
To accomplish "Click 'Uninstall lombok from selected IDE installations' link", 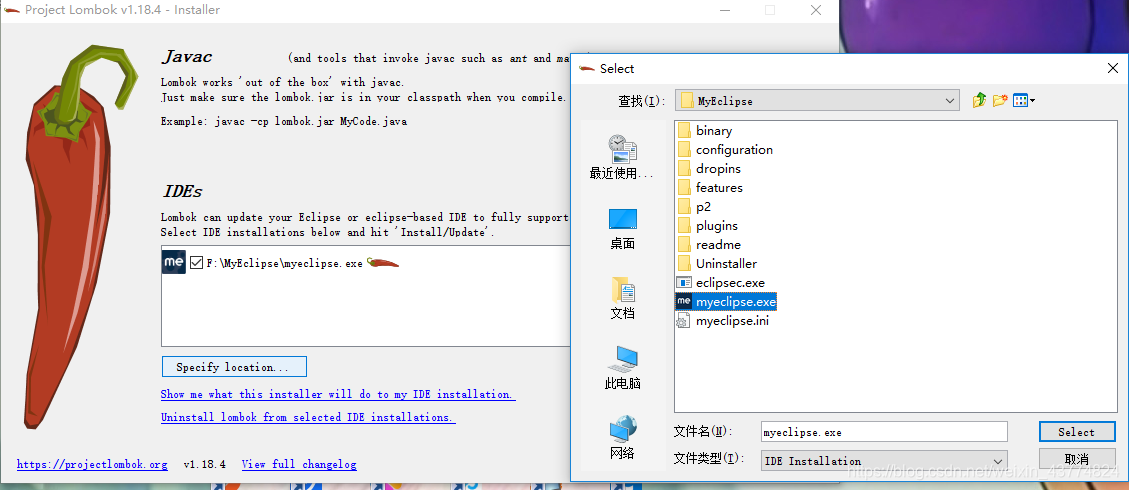I will click(x=308, y=417).
